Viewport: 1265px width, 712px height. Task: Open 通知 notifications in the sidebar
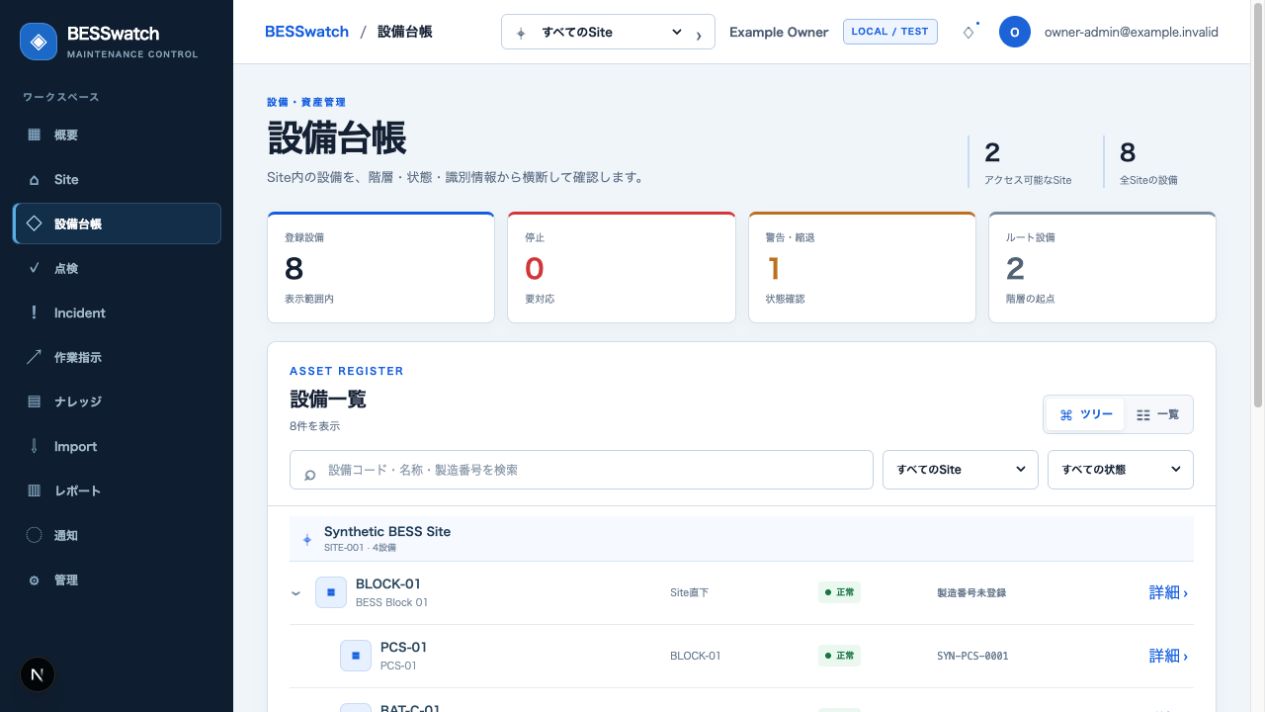coord(117,535)
